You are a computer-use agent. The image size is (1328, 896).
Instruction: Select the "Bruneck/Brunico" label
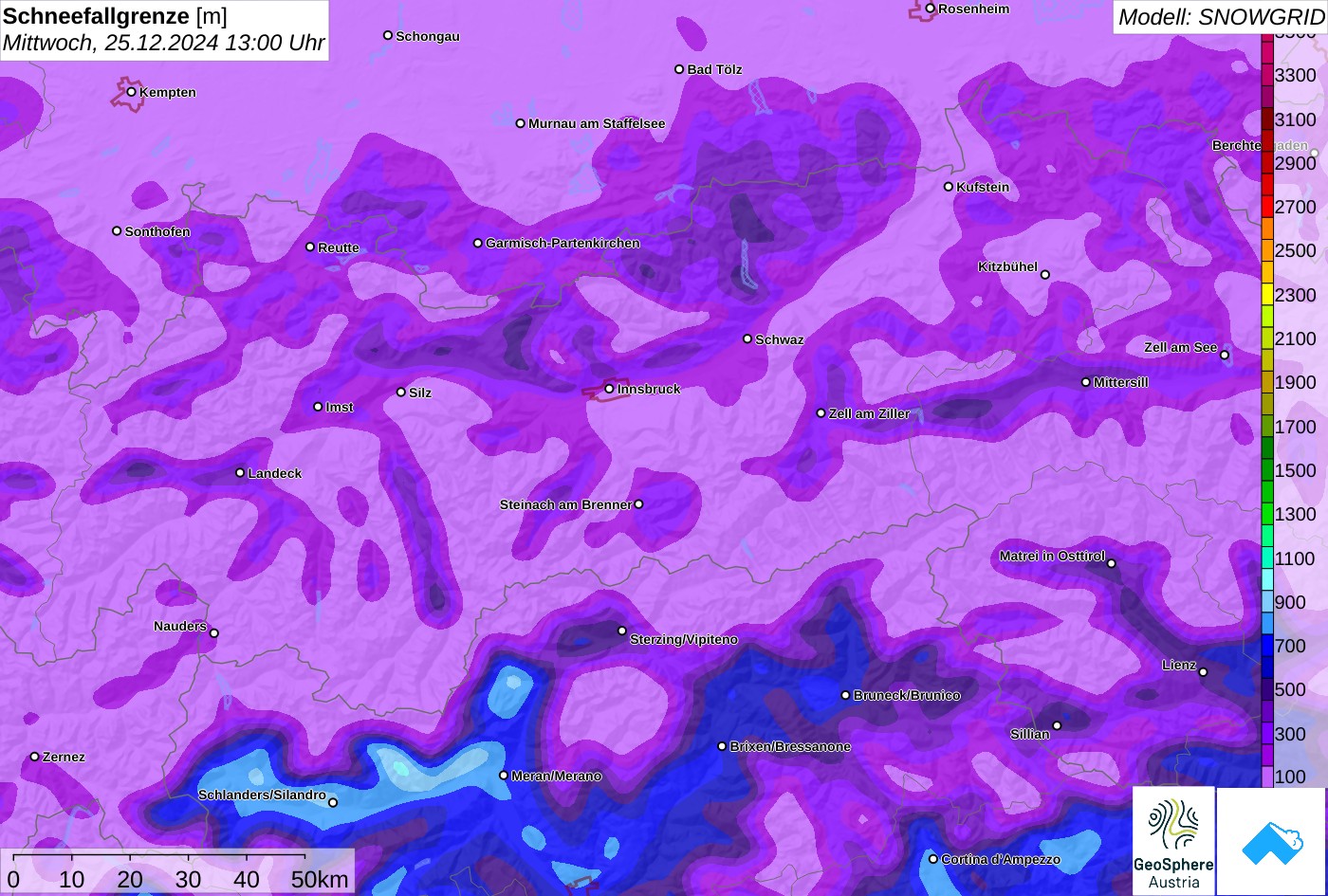coord(907,695)
